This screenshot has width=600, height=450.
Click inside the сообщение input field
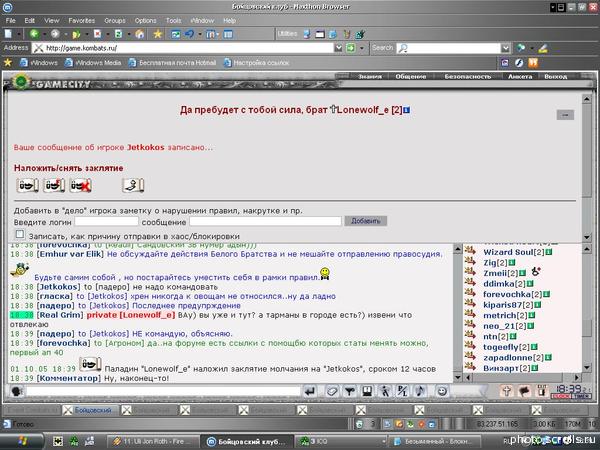coord(265,221)
